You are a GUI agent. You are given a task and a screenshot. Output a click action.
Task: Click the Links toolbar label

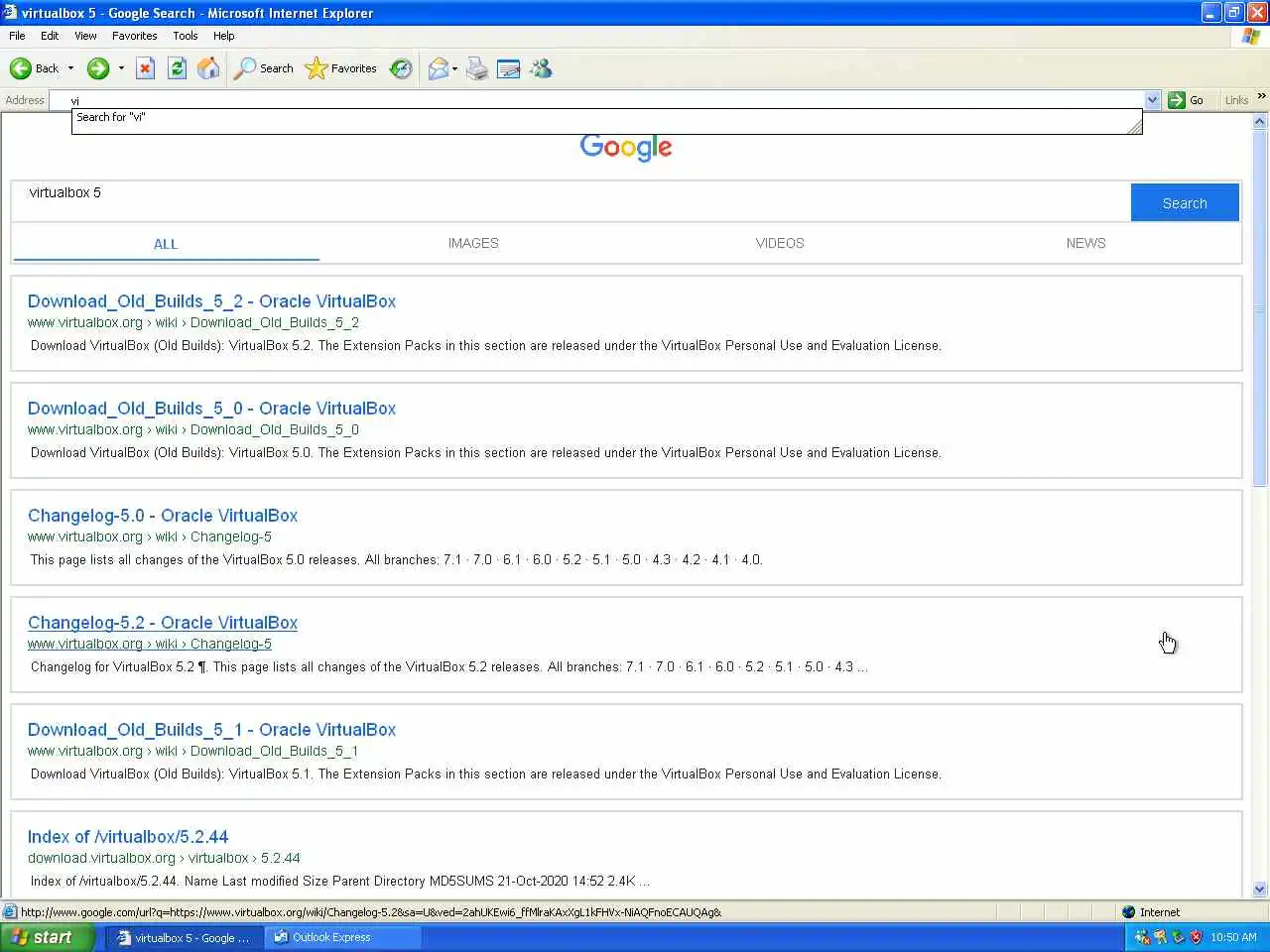click(x=1236, y=100)
